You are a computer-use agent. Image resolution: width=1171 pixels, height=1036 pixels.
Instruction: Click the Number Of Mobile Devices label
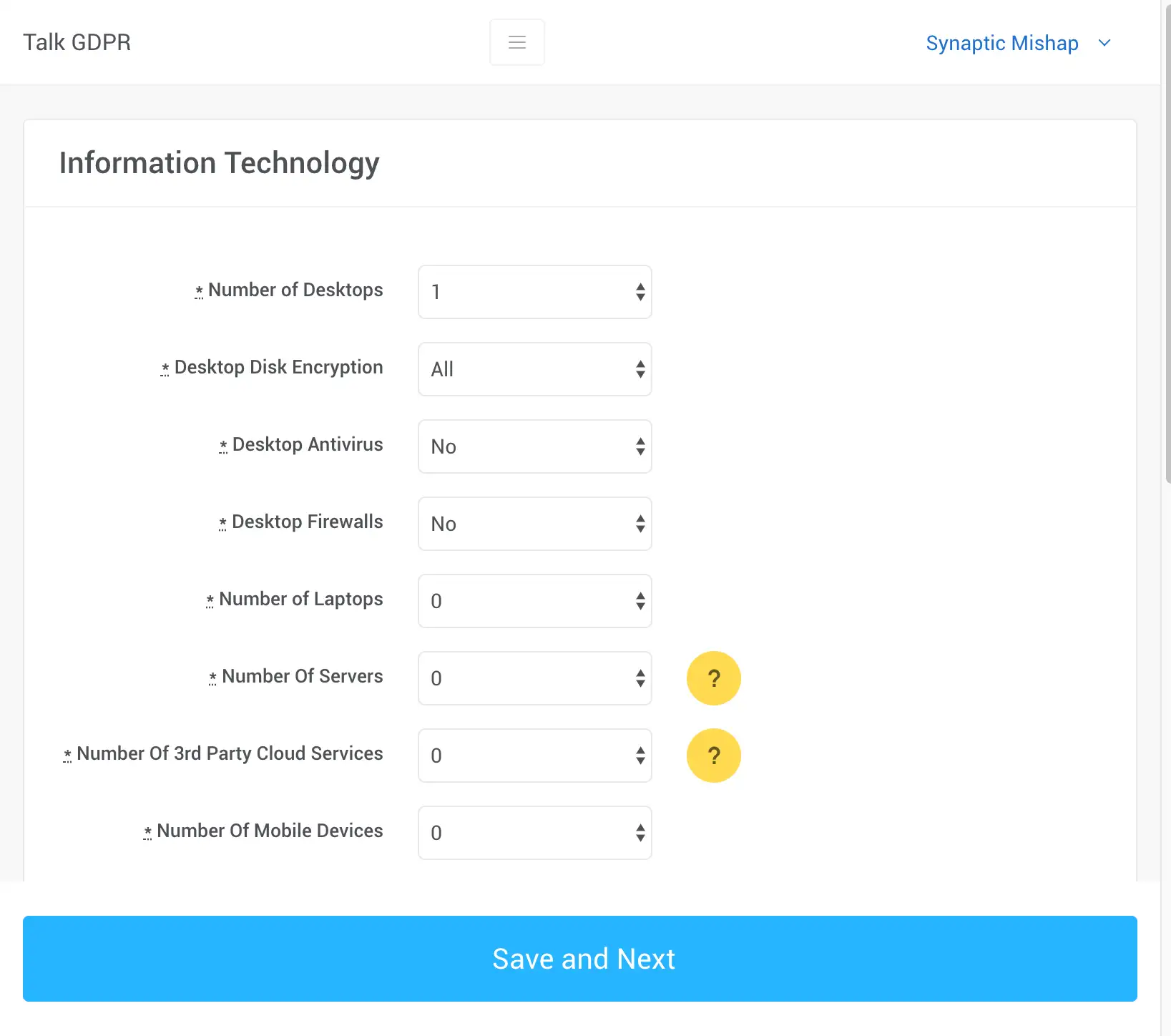pos(270,831)
